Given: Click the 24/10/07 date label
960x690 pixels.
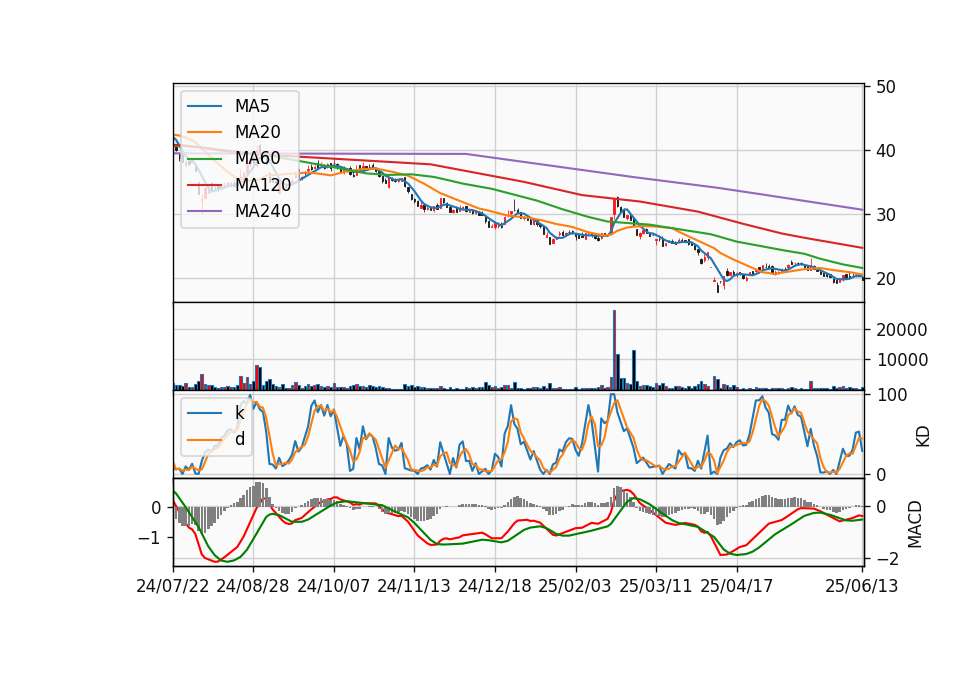Looking at the screenshot, I should point(334,586).
